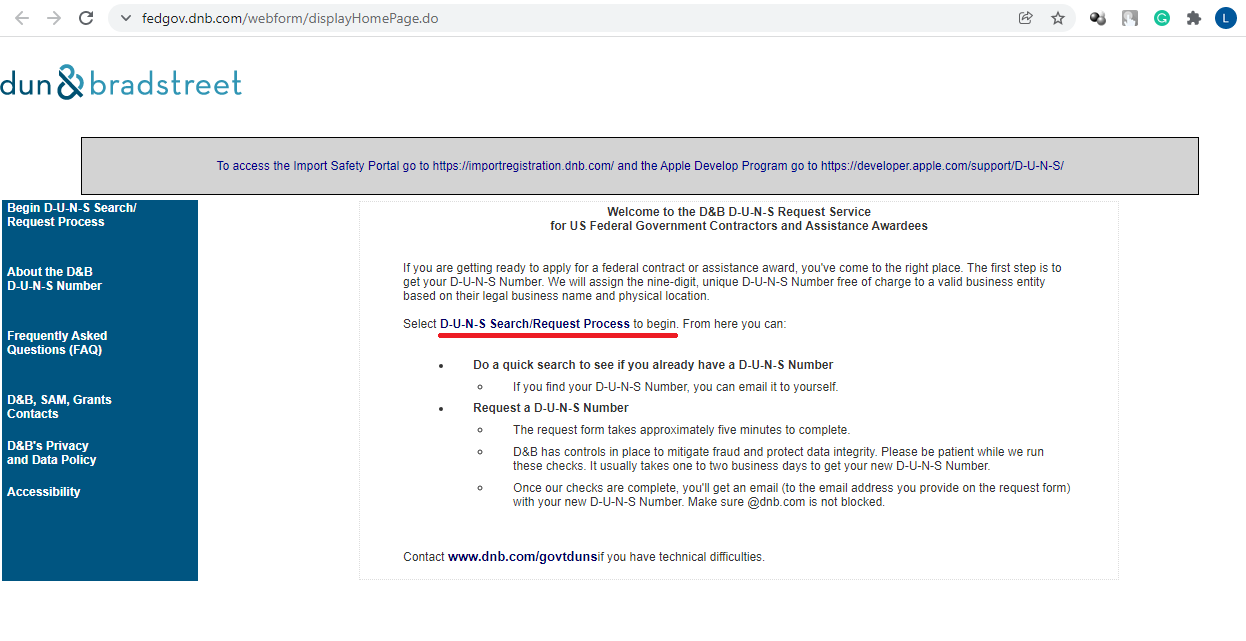Reload the page with the refresh icon
The image size is (1246, 641).
tap(86, 18)
